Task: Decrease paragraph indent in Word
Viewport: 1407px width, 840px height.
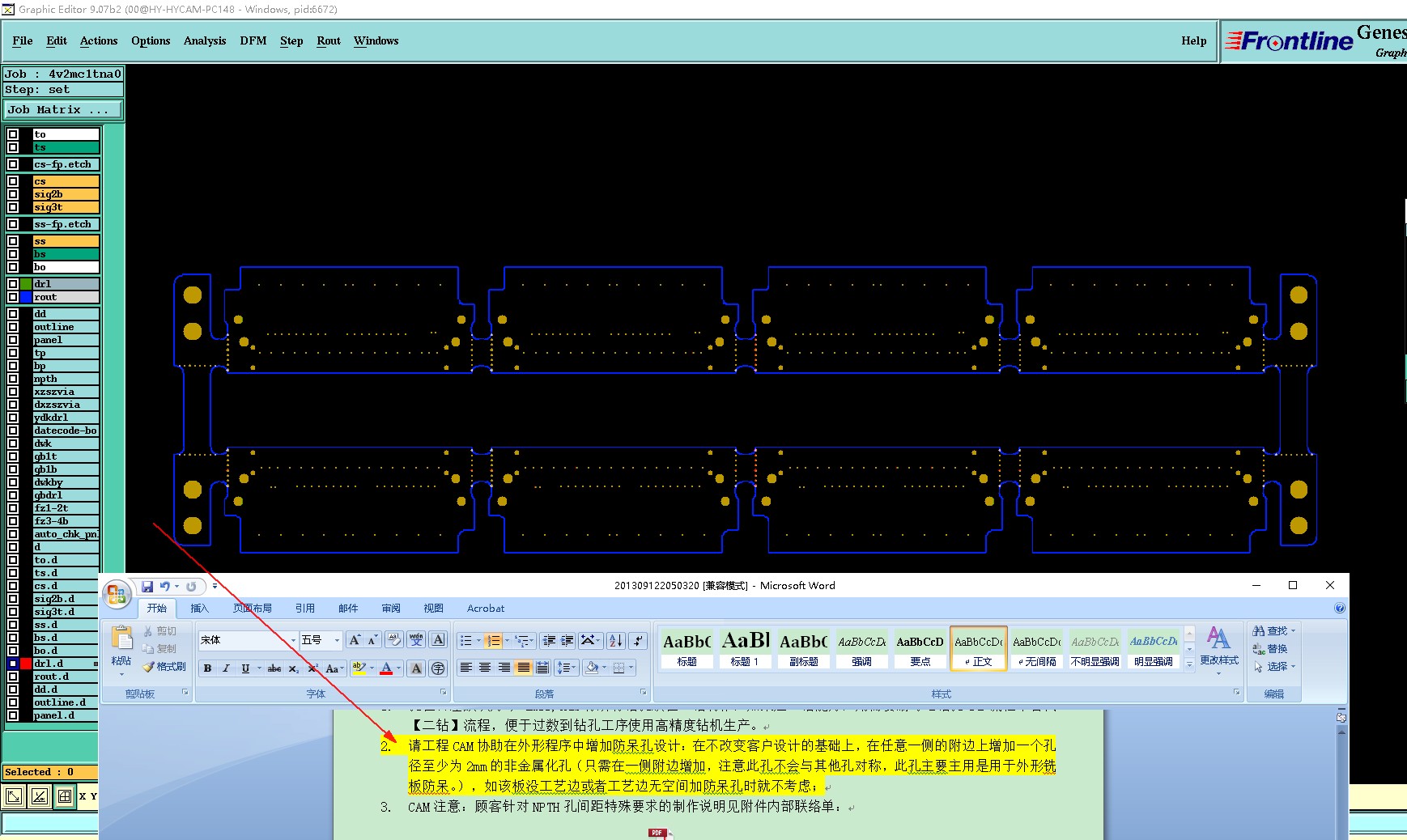Action: (x=549, y=641)
